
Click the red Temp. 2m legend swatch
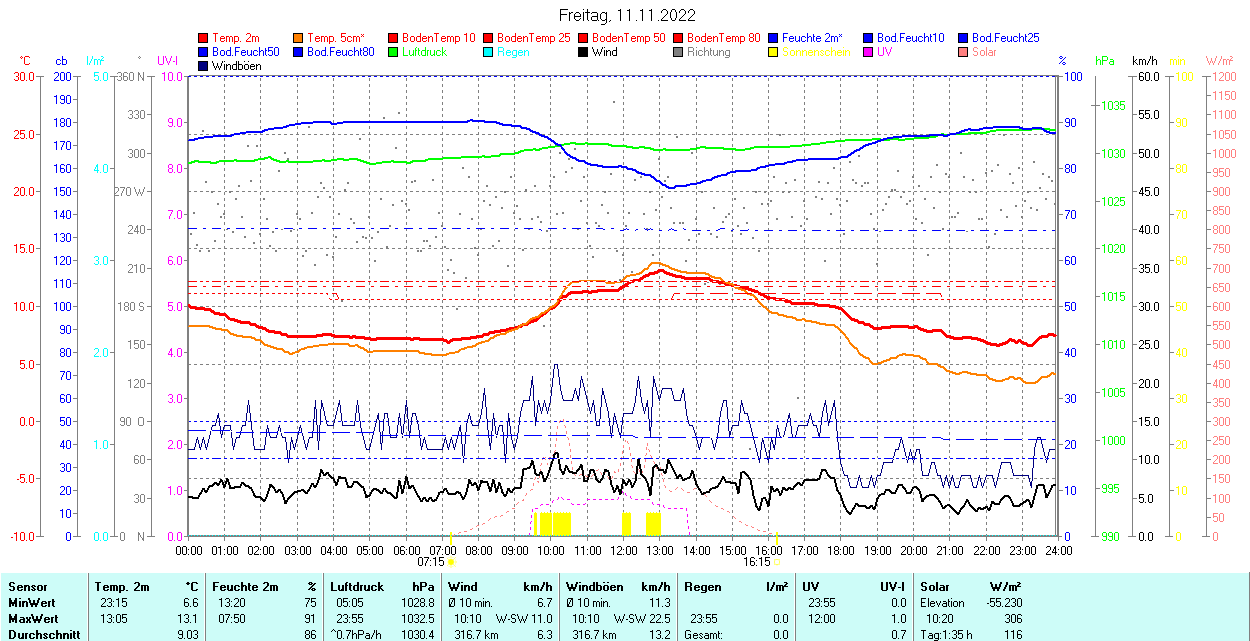click(x=204, y=38)
